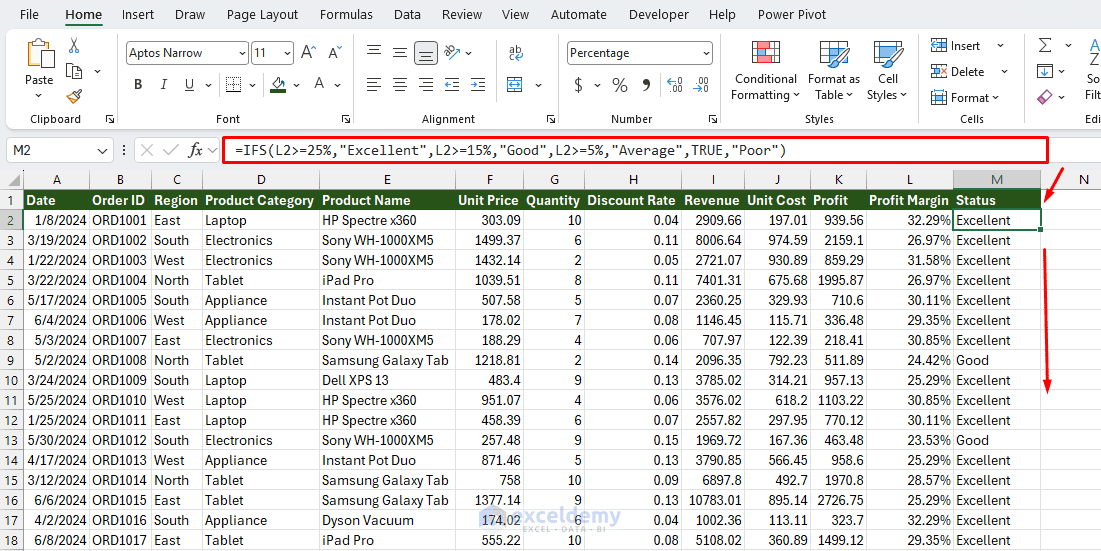Open the Number dialog launcher
The width and height of the screenshot is (1101, 551).
[713, 119]
